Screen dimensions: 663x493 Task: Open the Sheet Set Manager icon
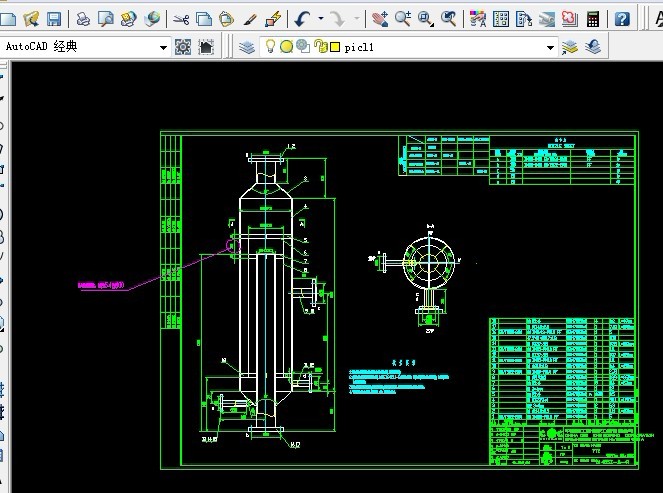(546, 19)
